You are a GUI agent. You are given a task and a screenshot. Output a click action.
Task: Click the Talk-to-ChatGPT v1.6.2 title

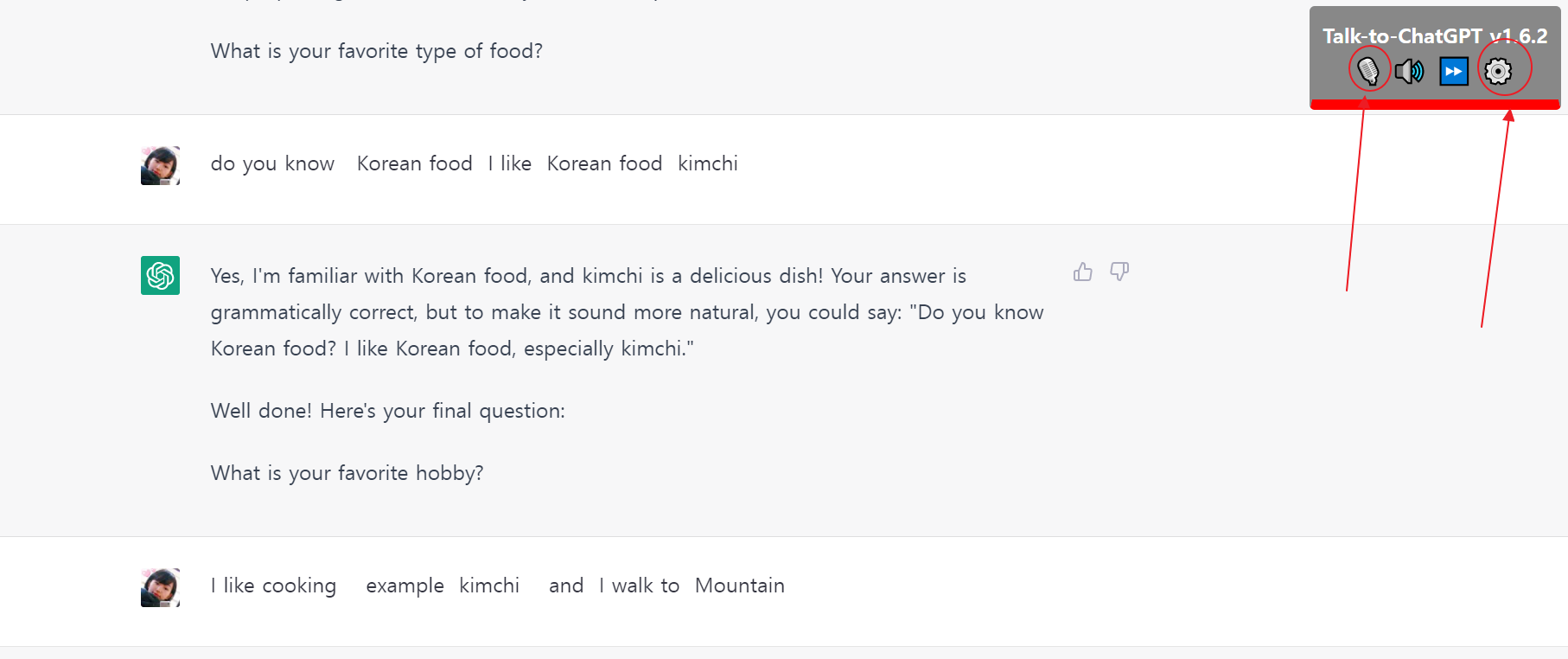point(1435,36)
